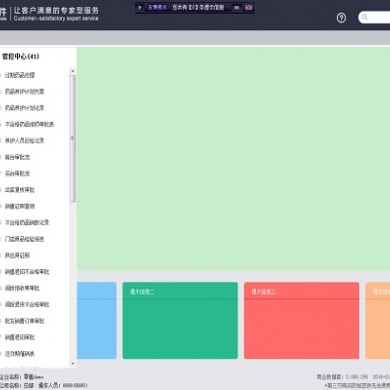
Task: Open the 管控中心(41) sidebar header
Action: pos(20,56)
